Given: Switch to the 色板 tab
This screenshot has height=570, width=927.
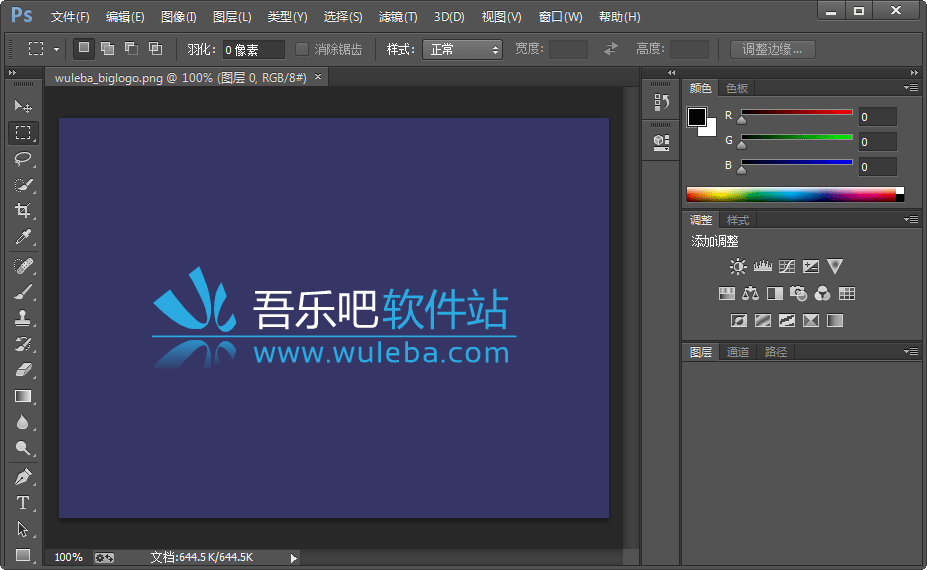Looking at the screenshot, I should pos(737,88).
